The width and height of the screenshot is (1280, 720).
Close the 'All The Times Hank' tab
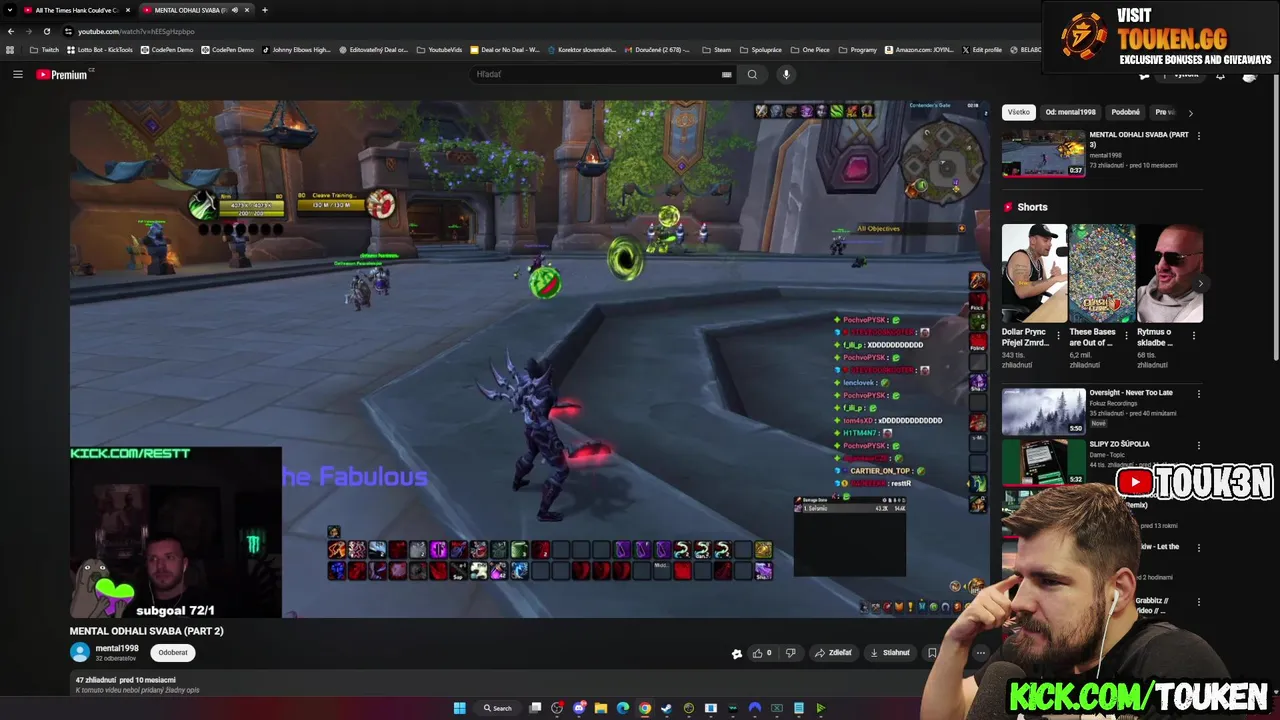pyautogui.click(x=127, y=10)
